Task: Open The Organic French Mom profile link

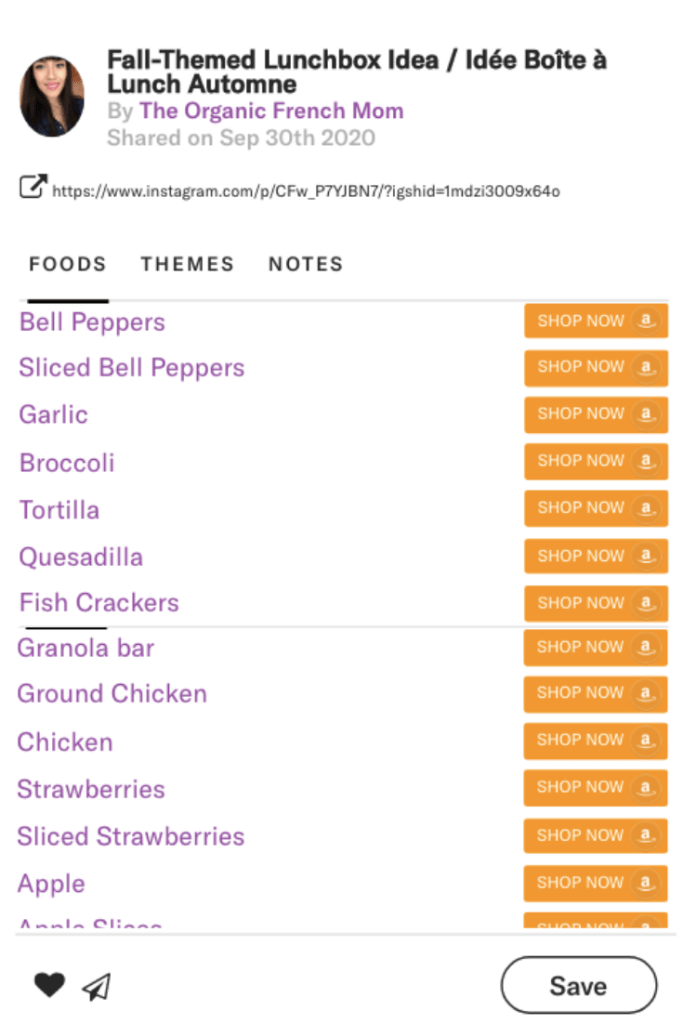Action: [271, 111]
